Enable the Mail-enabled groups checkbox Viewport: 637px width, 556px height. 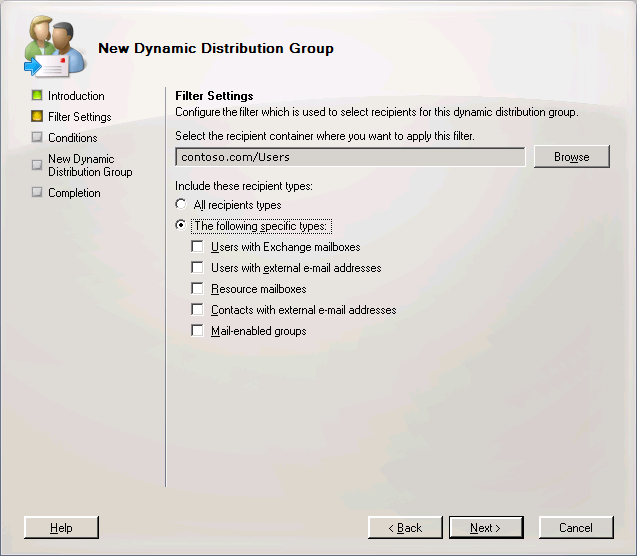(x=197, y=331)
